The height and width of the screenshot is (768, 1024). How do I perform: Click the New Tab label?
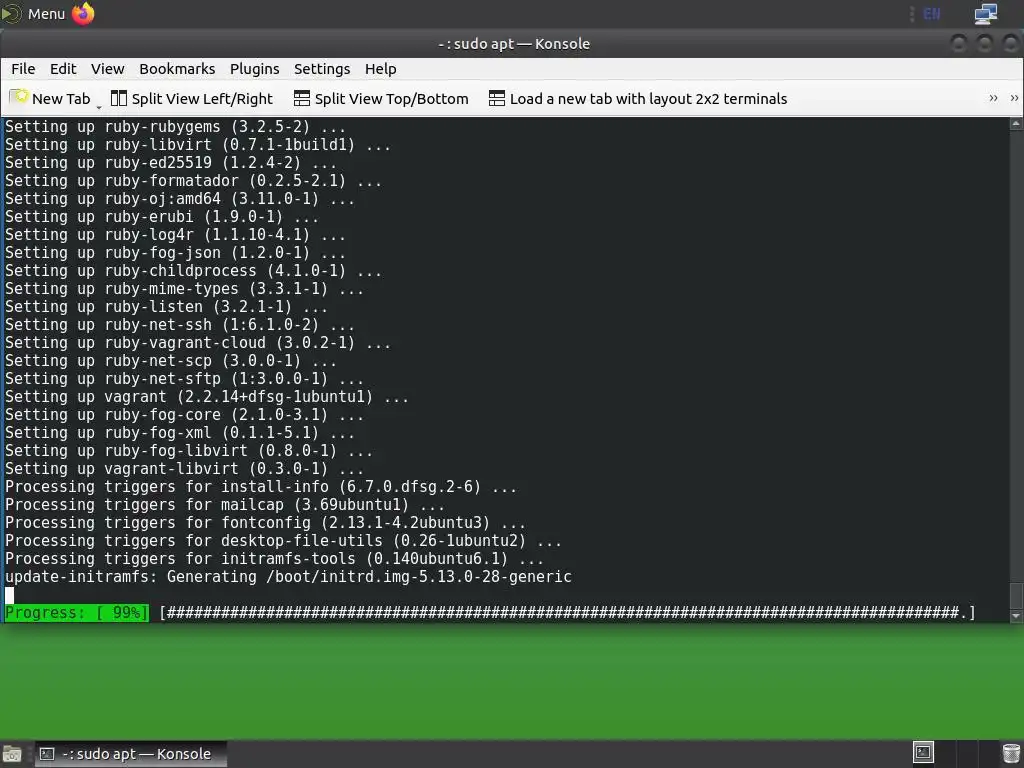[x=61, y=99]
